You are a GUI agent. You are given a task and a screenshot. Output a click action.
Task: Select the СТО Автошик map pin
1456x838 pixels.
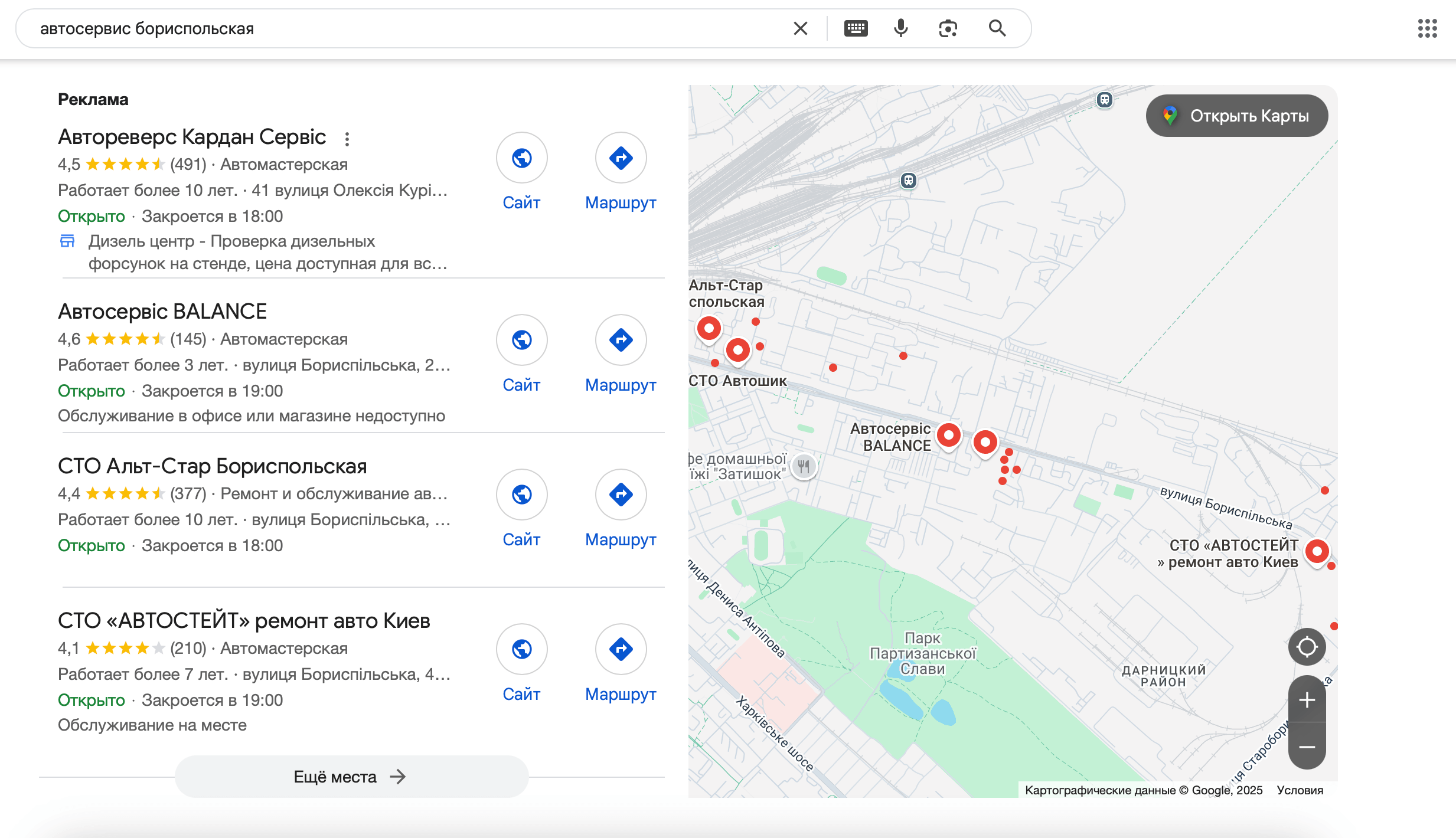pos(738,351)
